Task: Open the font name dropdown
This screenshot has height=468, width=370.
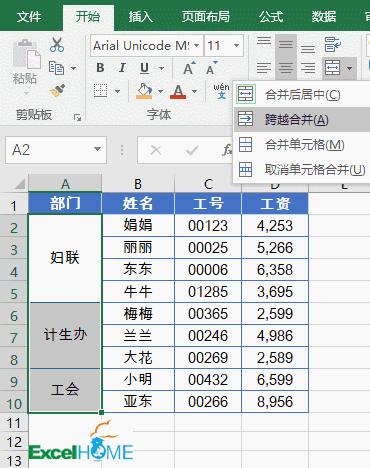Action: tap(197, 45)
